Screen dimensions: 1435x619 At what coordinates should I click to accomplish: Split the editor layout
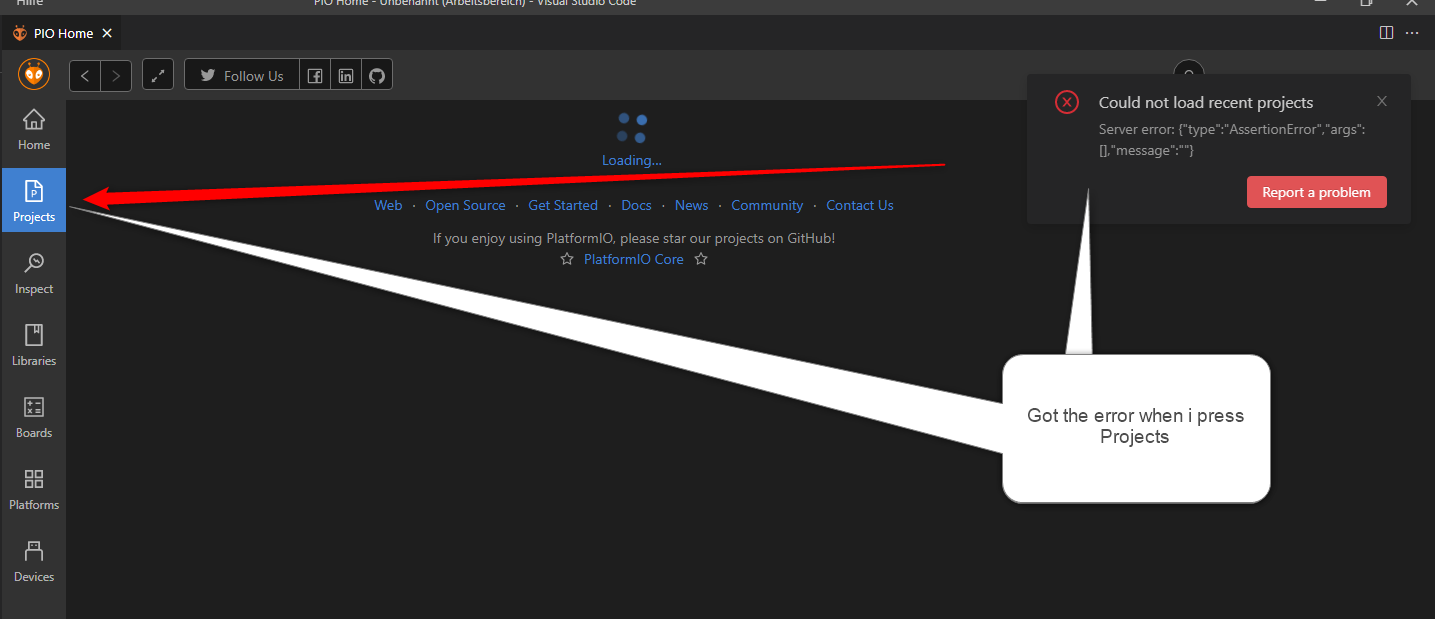point(1386,33)
